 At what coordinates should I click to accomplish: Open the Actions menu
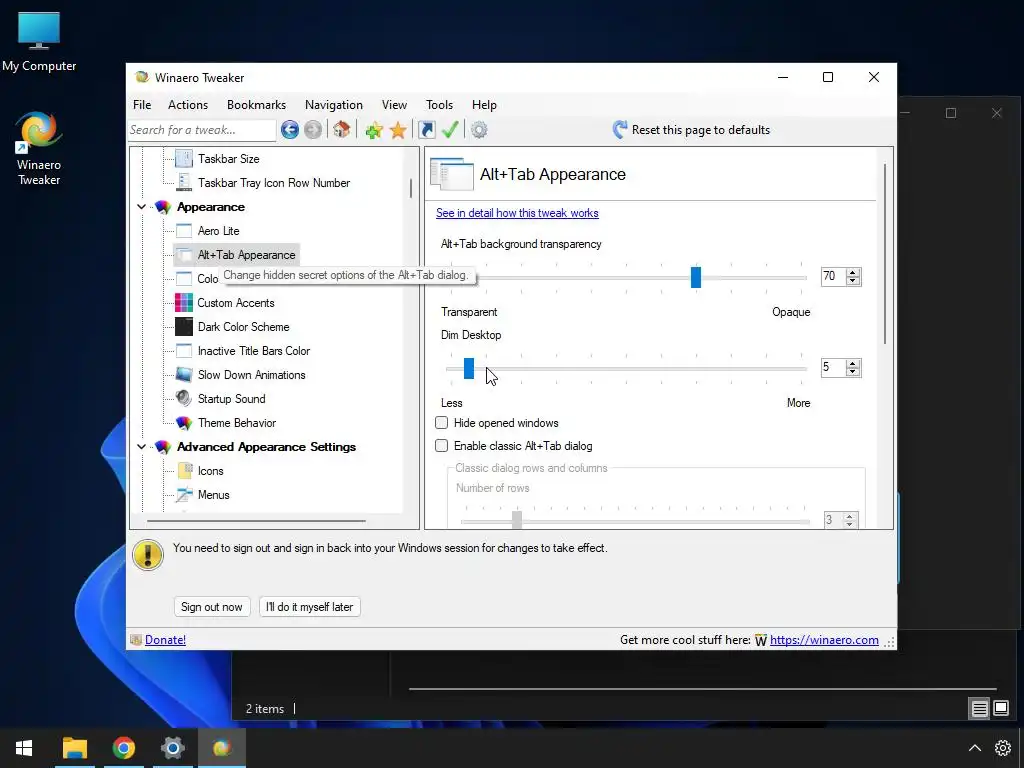click(188, 104)
